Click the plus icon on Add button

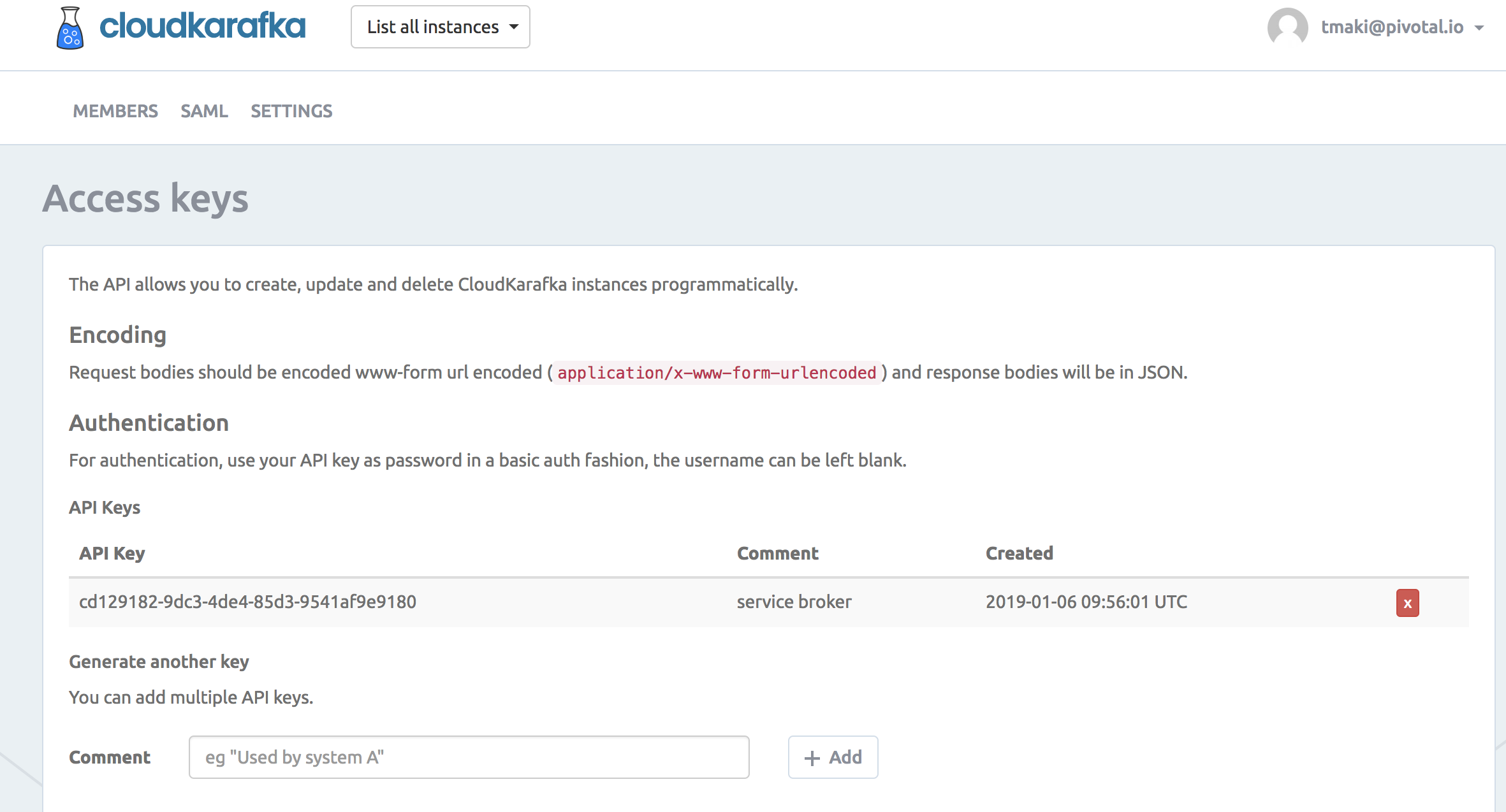[812, 758]
